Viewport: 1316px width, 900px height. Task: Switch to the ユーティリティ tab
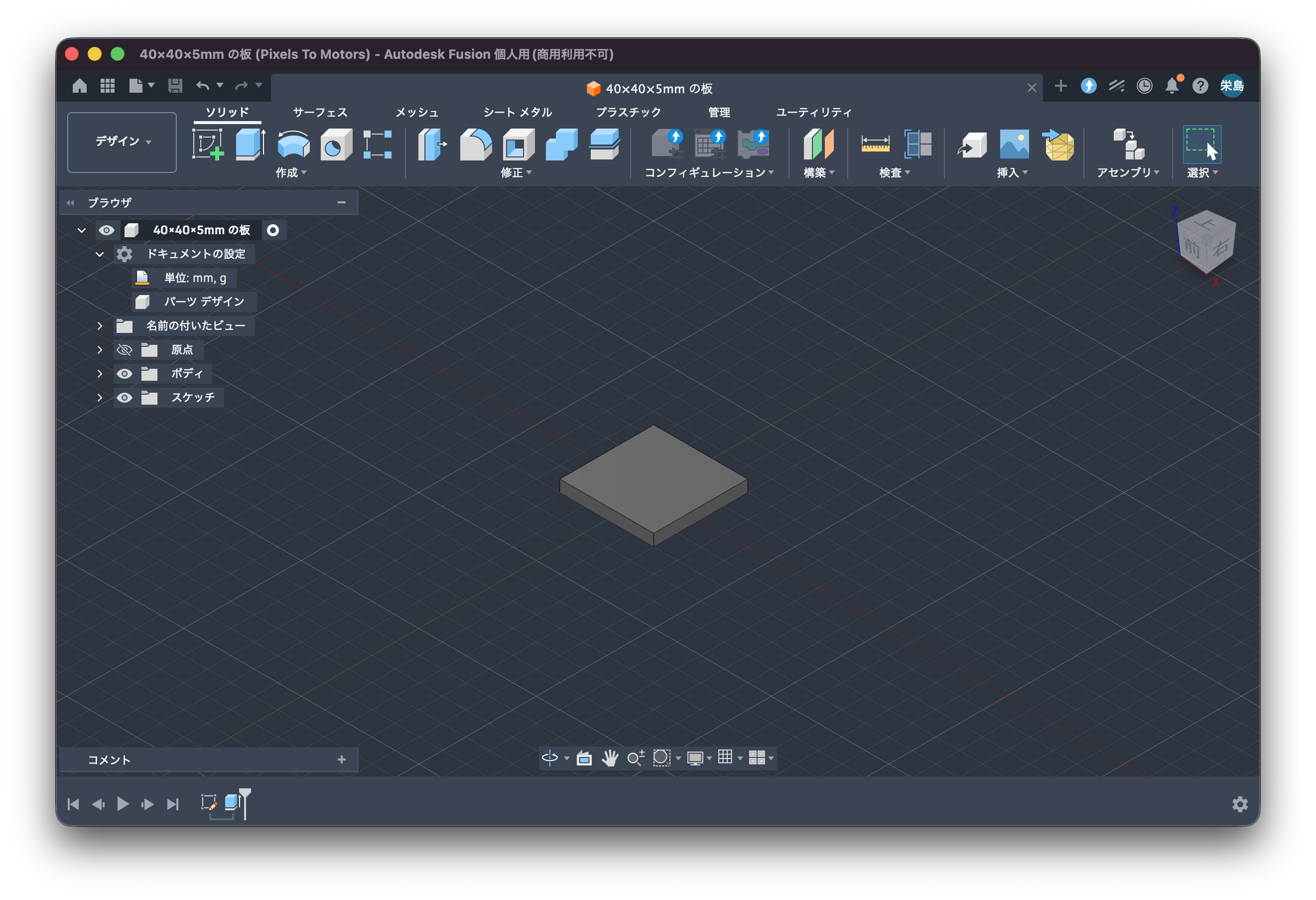tap(814, 112)
